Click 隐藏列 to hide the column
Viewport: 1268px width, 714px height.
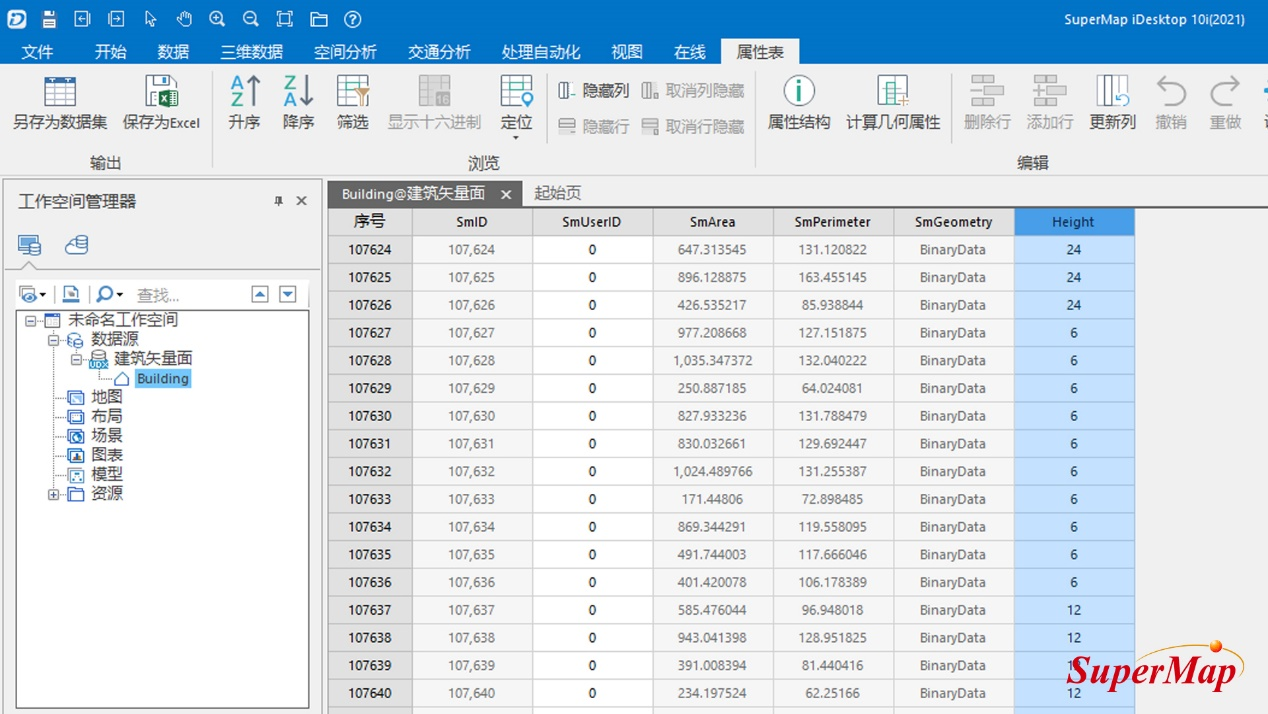coord(594,91)
